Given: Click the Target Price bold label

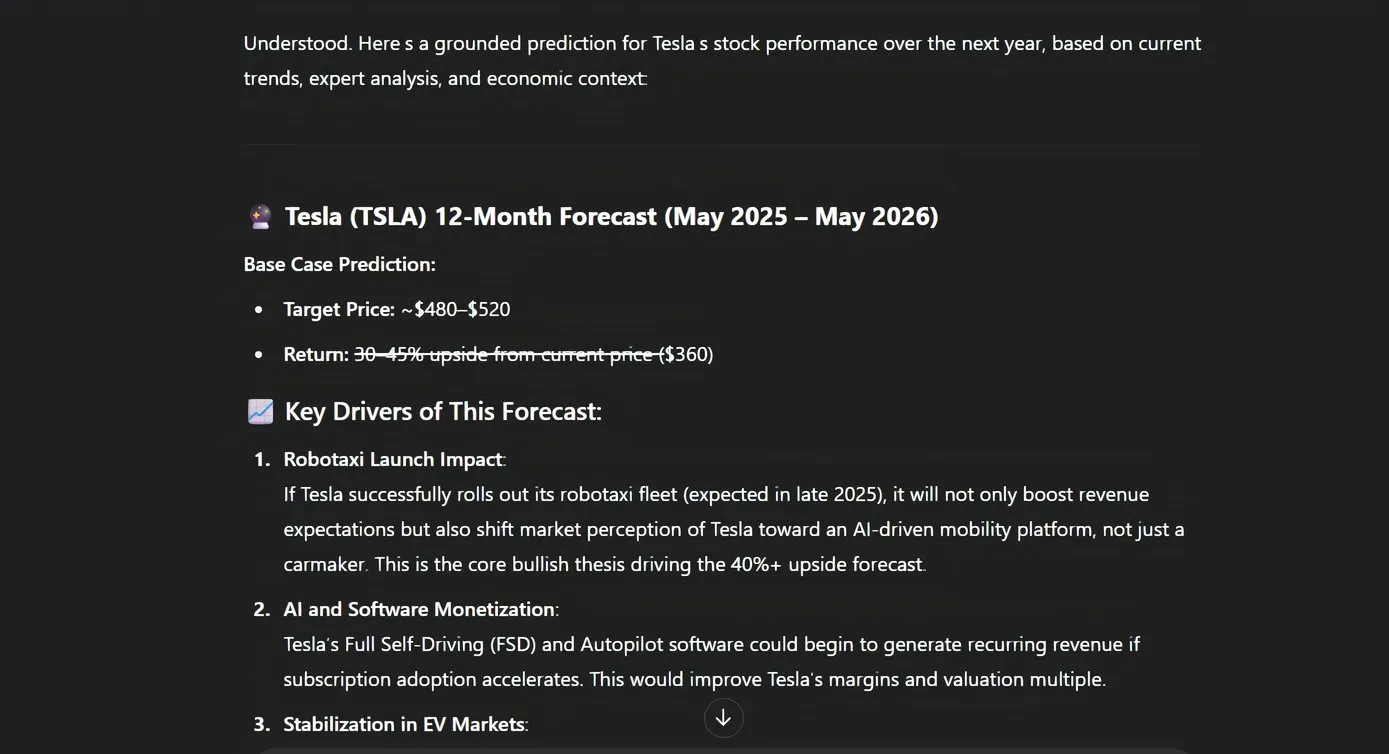Looking at the screenshot, I should click(339, 310).
